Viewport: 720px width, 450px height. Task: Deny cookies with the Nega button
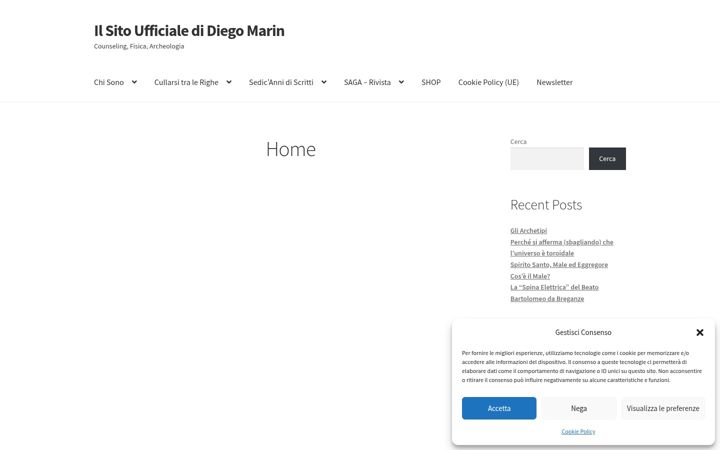click(579, 408)
